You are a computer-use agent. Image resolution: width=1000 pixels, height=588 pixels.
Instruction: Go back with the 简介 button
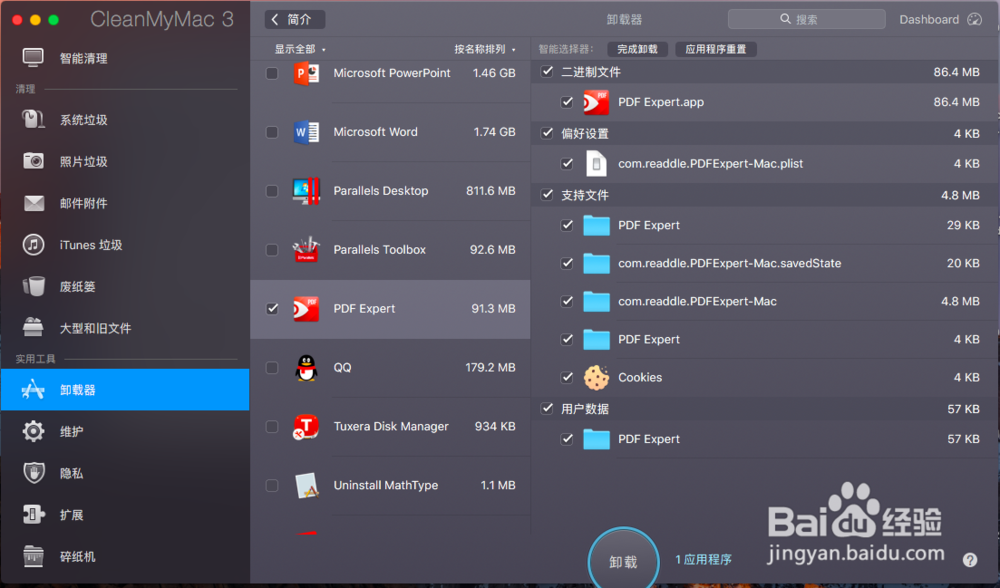pos(295,20)
